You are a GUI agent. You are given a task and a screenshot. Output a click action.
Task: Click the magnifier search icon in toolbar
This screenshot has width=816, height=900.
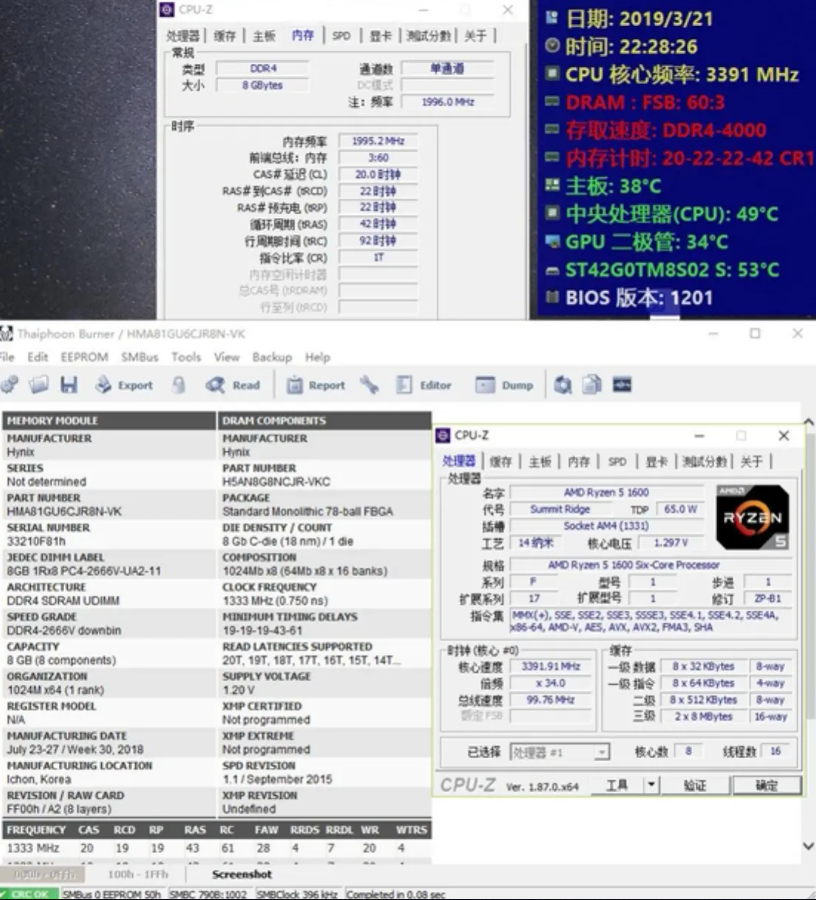[x=563, y=385]
